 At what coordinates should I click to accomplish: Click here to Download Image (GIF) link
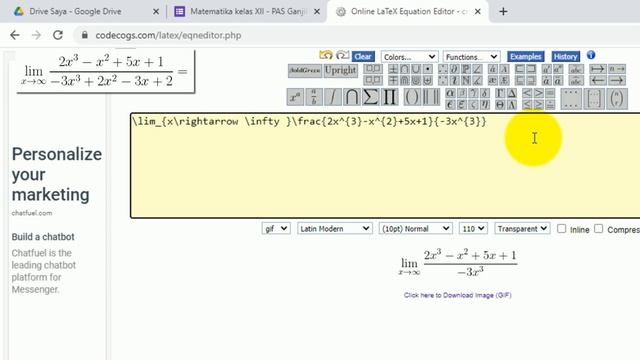coord(458,295)
